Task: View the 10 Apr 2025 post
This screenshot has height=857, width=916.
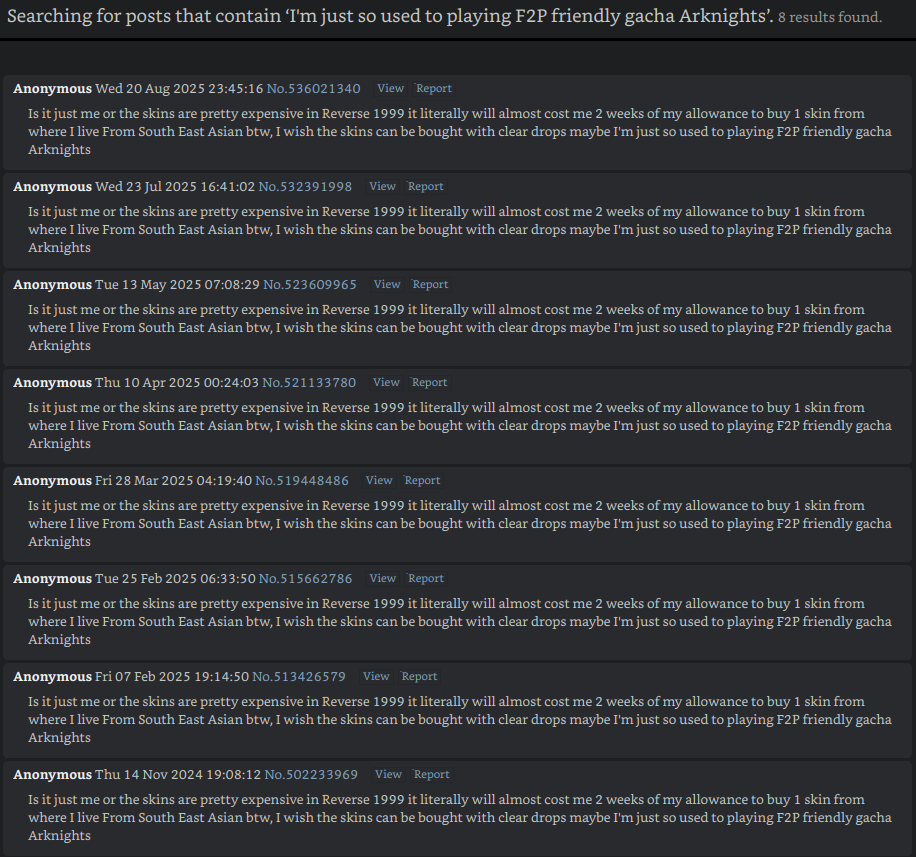Action: [386, 382]
